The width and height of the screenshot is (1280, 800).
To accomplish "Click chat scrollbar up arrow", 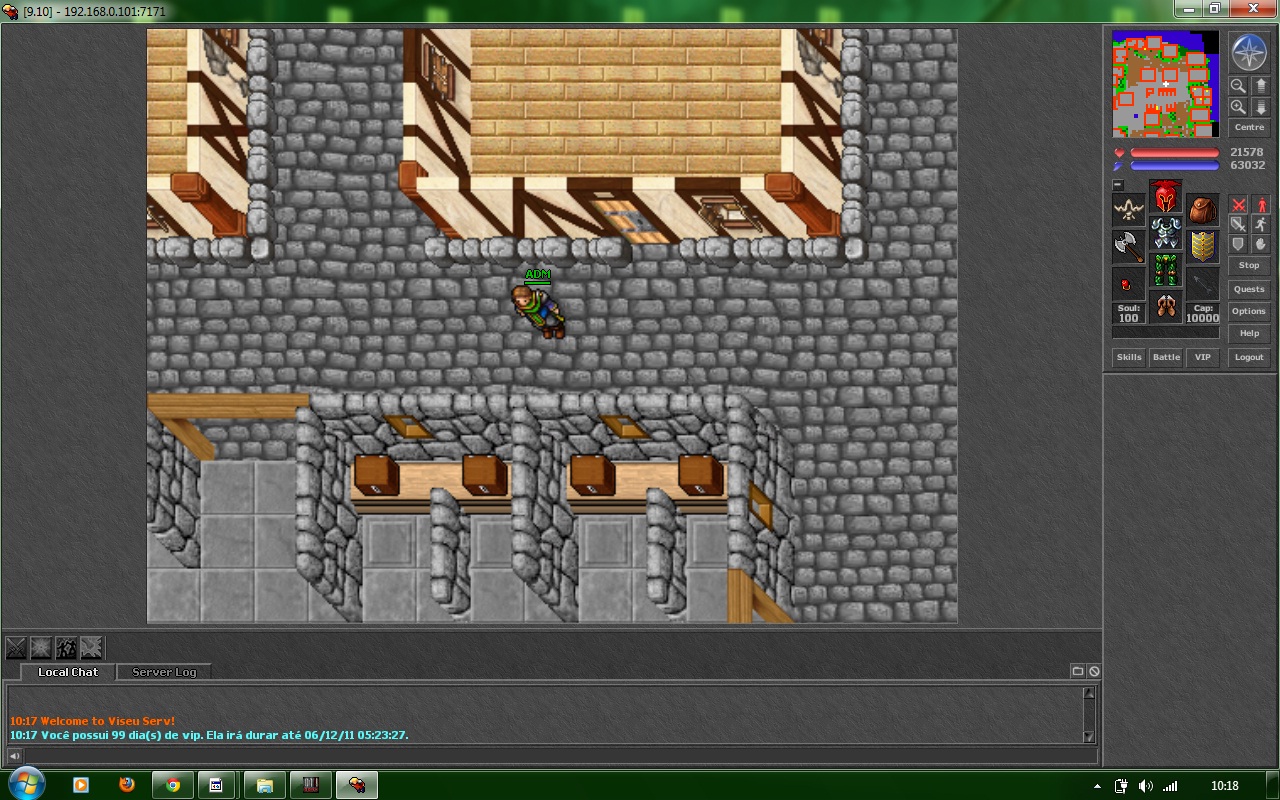I will [x=1089, y=693].
